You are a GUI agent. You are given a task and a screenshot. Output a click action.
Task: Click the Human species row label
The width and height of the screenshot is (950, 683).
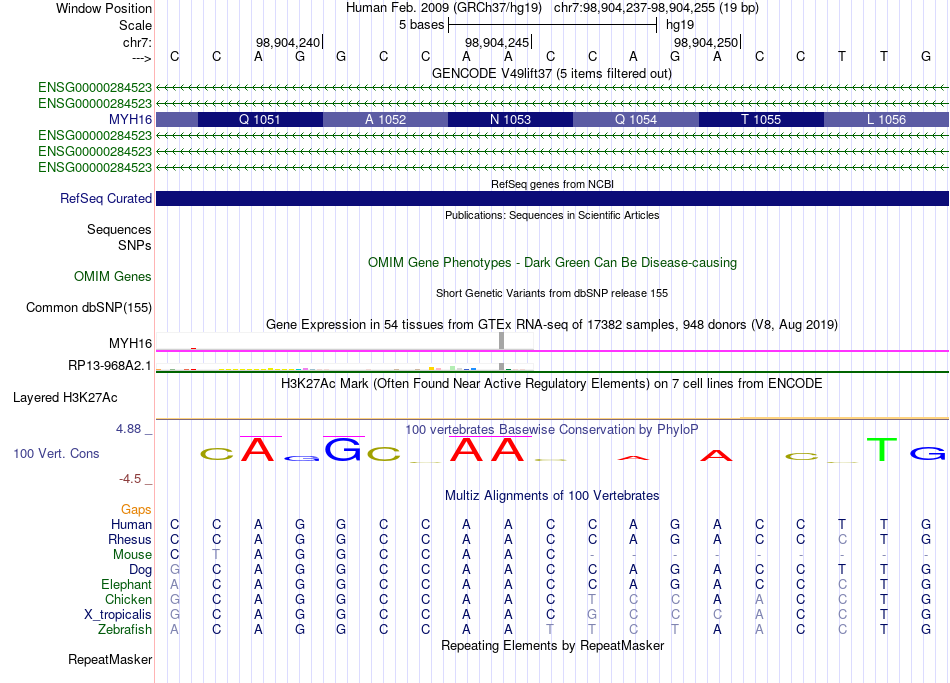(x=131, y=524)
